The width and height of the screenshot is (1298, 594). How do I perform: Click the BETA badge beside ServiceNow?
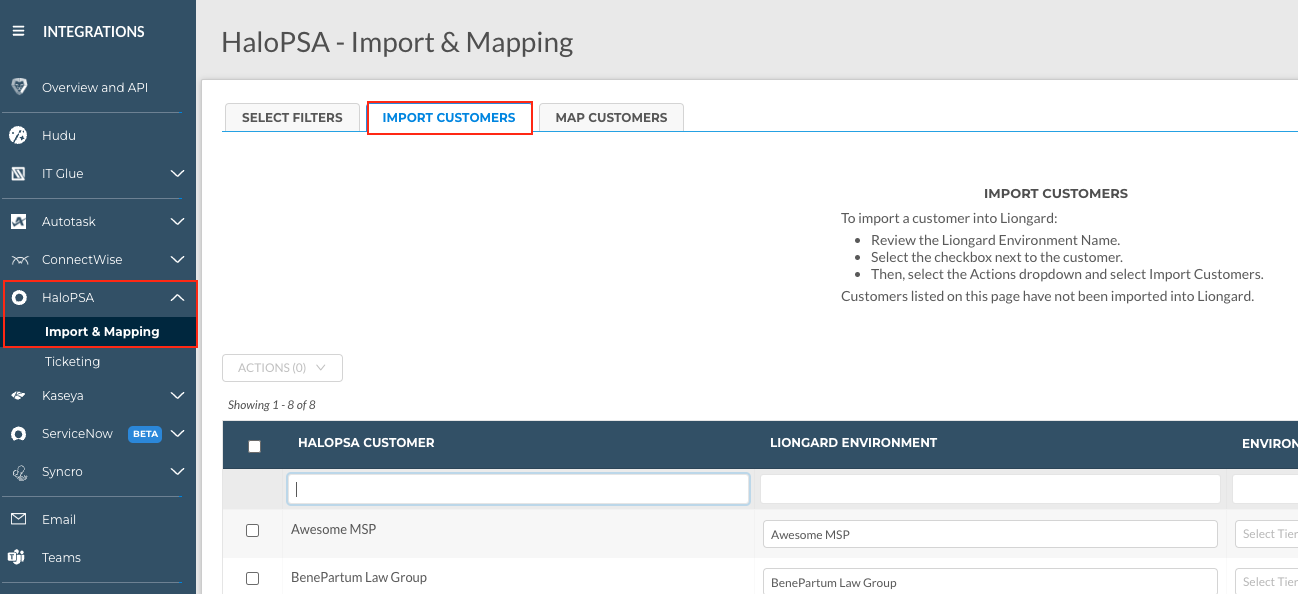click(x=144, y=434)
